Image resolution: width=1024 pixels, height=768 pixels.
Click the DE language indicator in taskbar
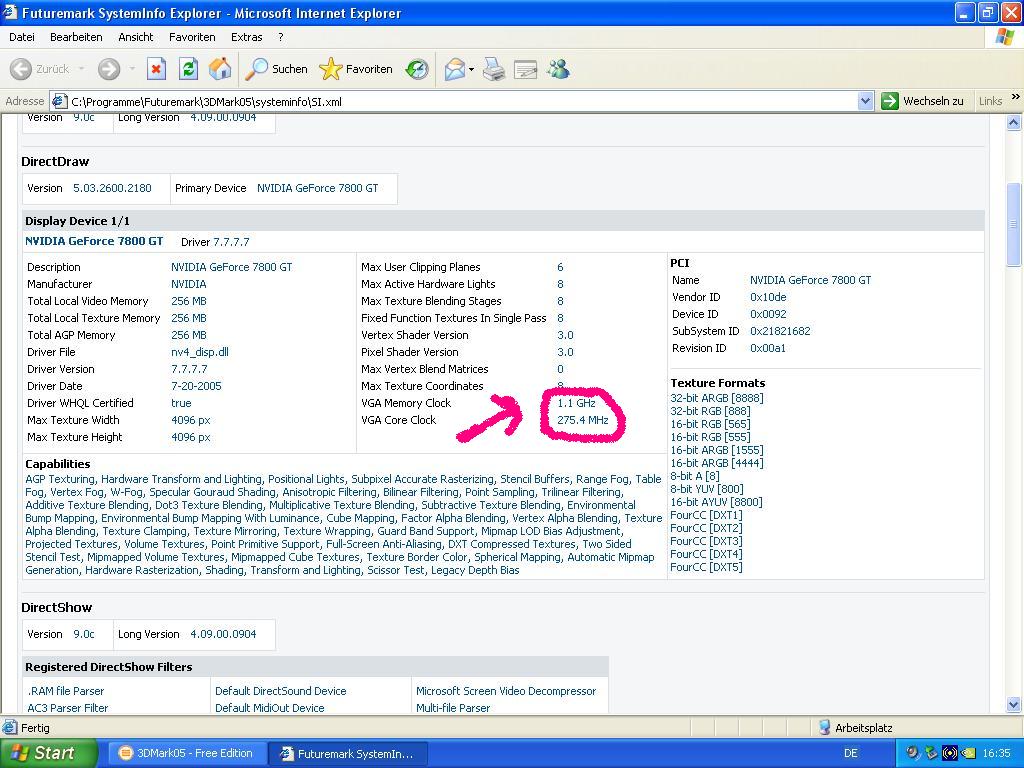850,753
